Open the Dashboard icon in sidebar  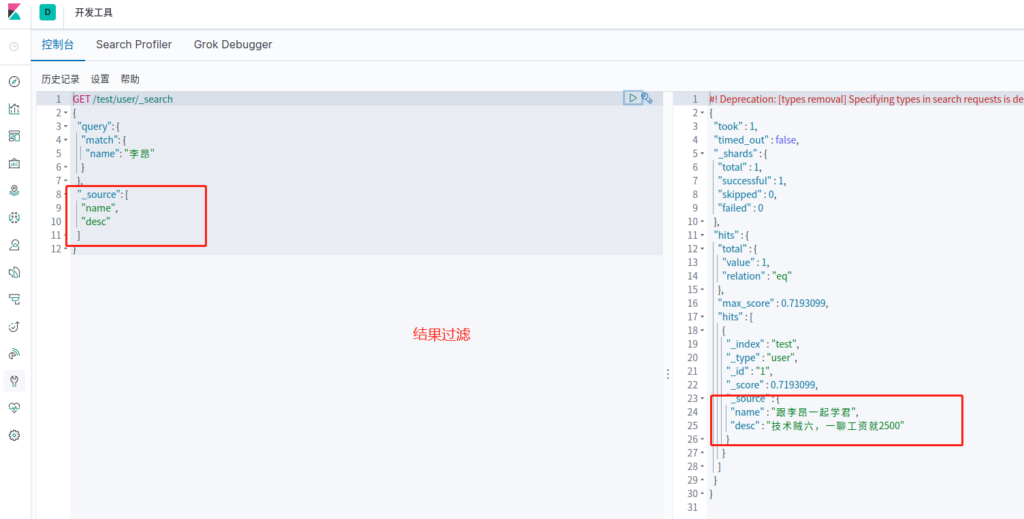[x=14, y=136]
